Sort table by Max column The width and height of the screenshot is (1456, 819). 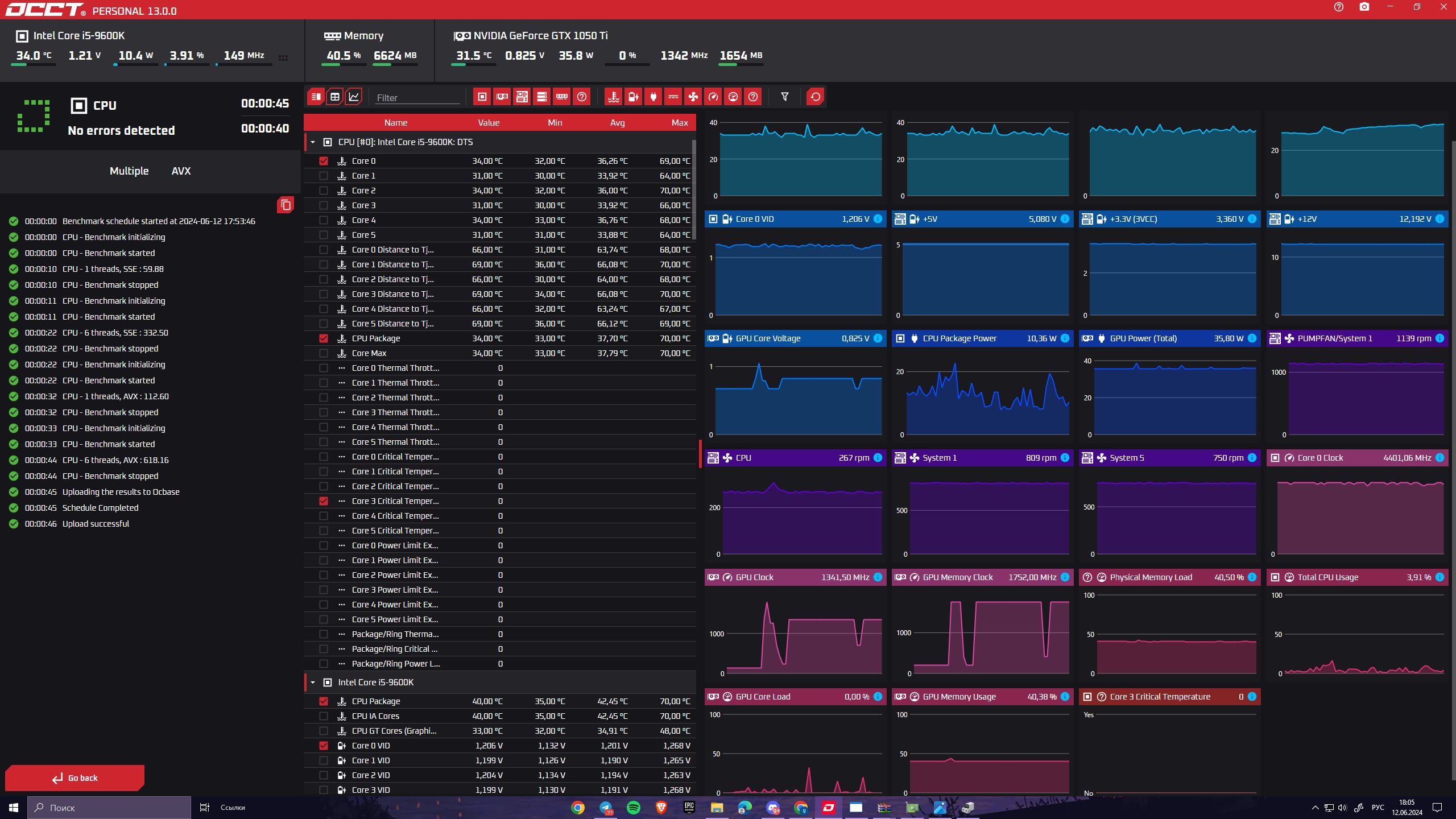click(x=680, y=123)
